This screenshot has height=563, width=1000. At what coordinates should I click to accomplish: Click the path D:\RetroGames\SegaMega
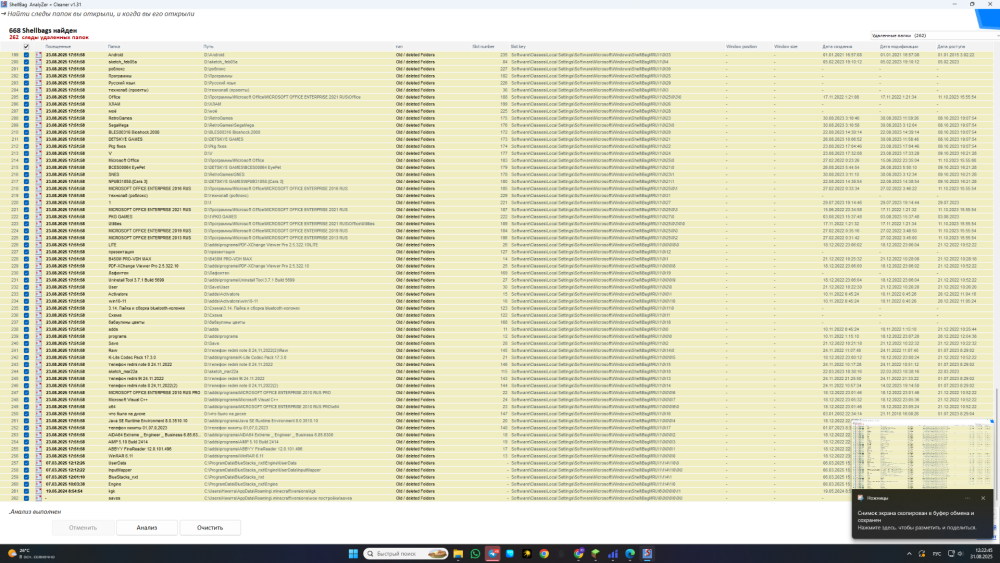[x=228, y=125]
